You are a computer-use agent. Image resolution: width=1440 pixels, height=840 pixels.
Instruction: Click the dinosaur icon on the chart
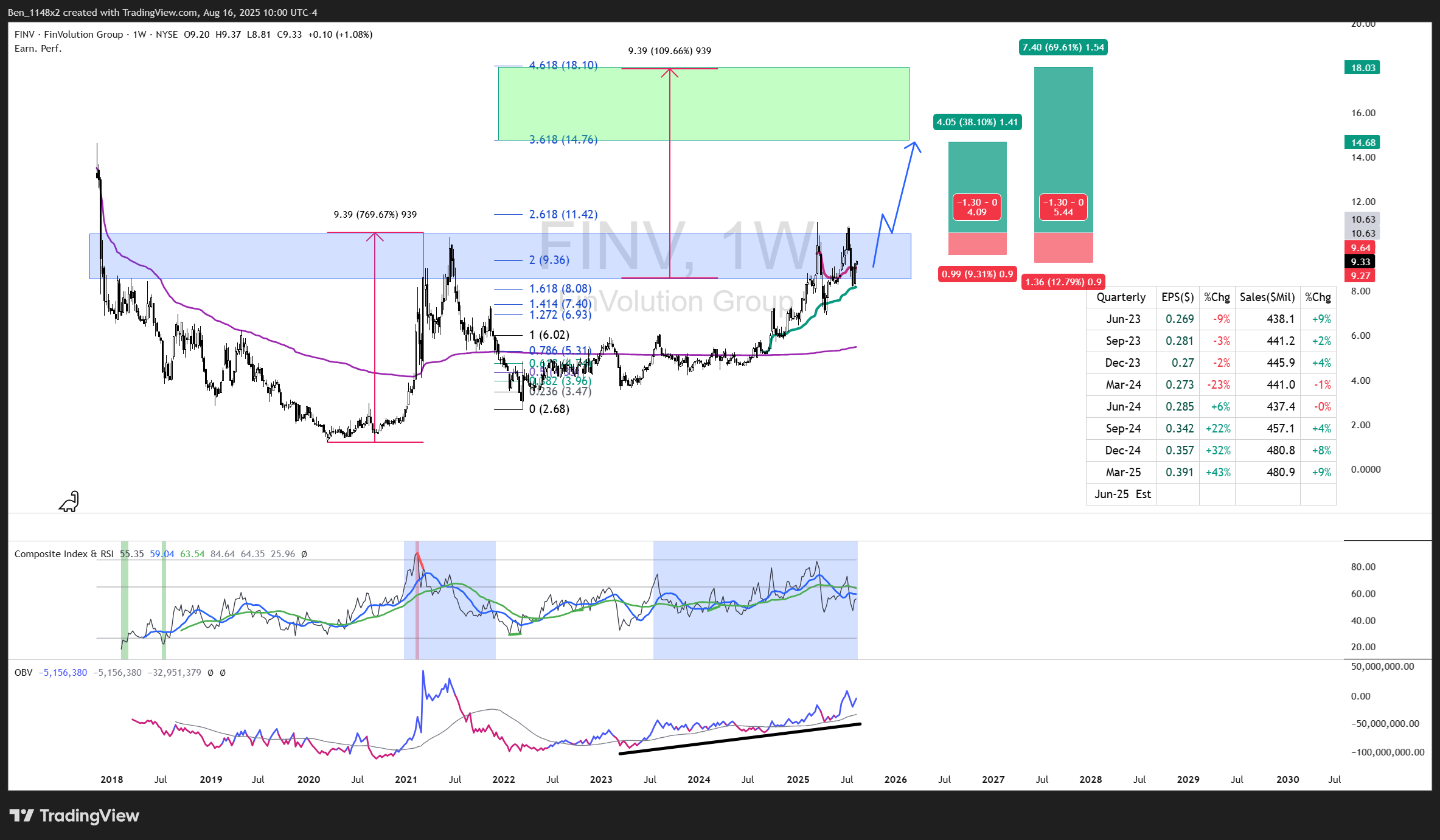coord(69,501)
